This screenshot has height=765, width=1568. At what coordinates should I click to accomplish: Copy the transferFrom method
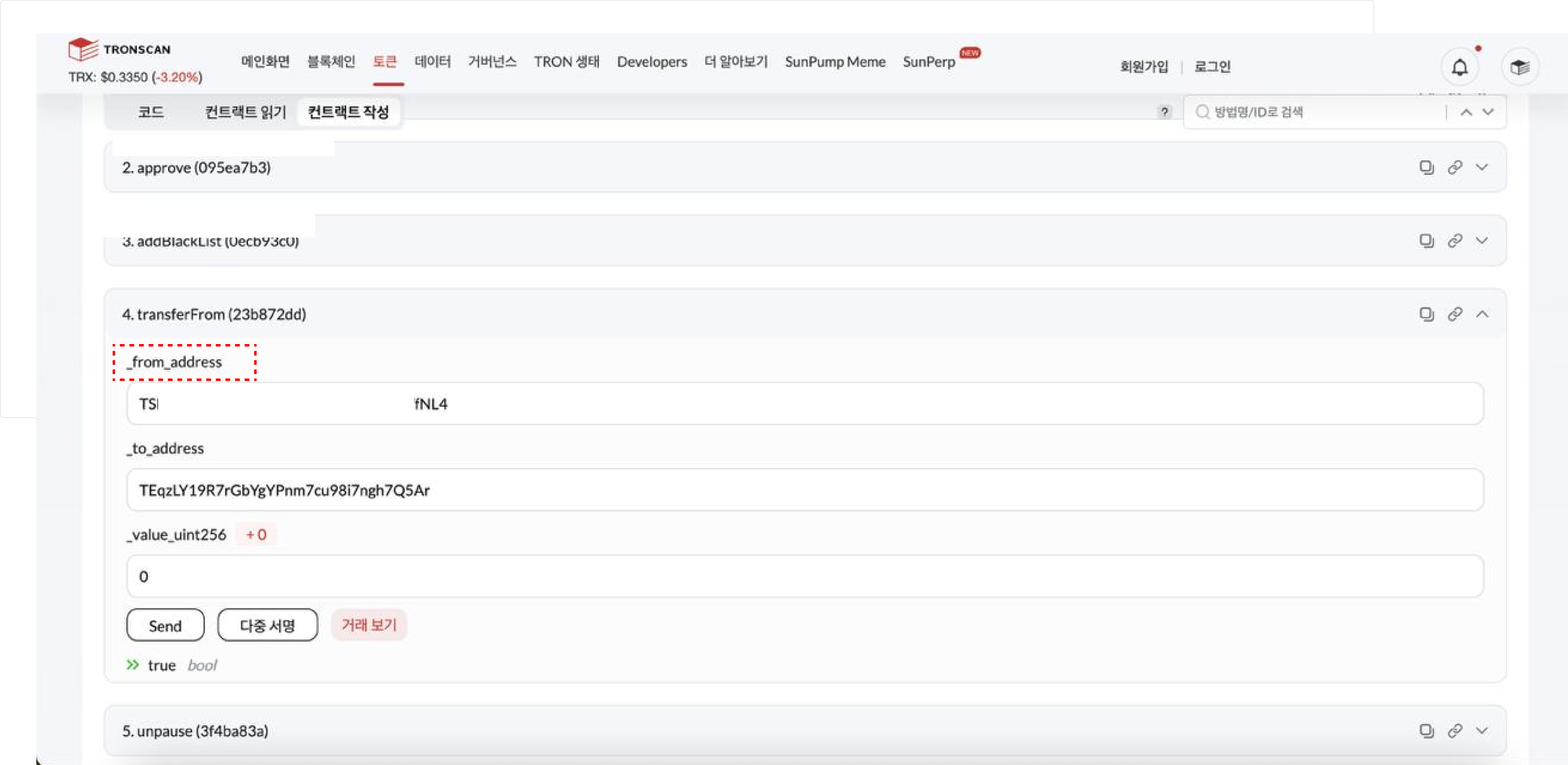tap(1426, 314)
